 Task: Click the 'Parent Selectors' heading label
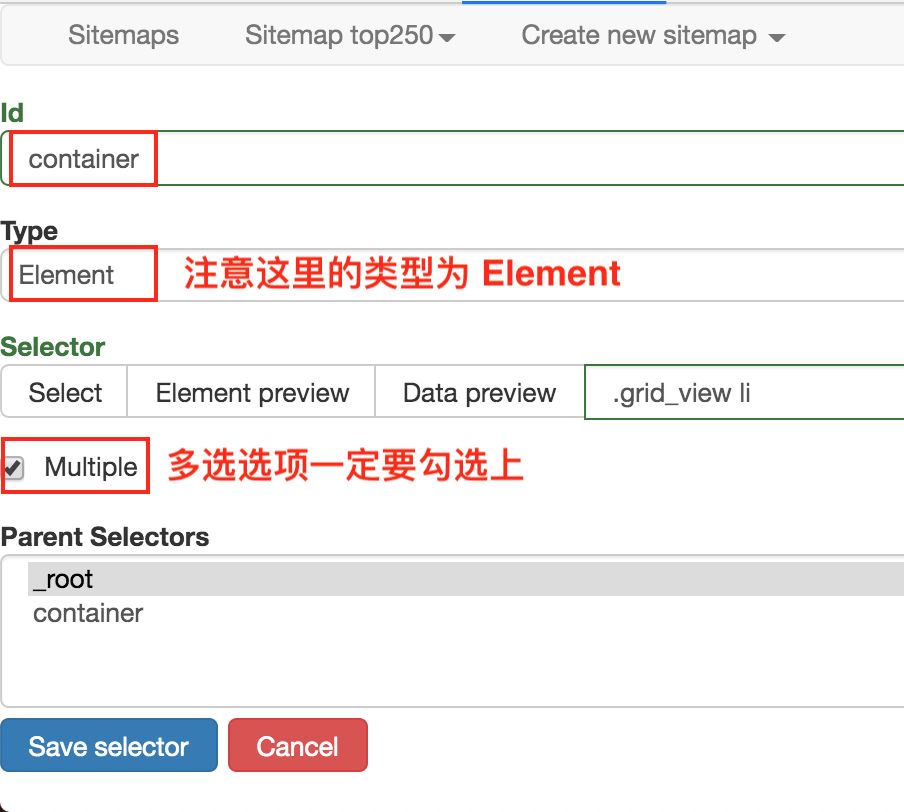[x=105, y=537]
